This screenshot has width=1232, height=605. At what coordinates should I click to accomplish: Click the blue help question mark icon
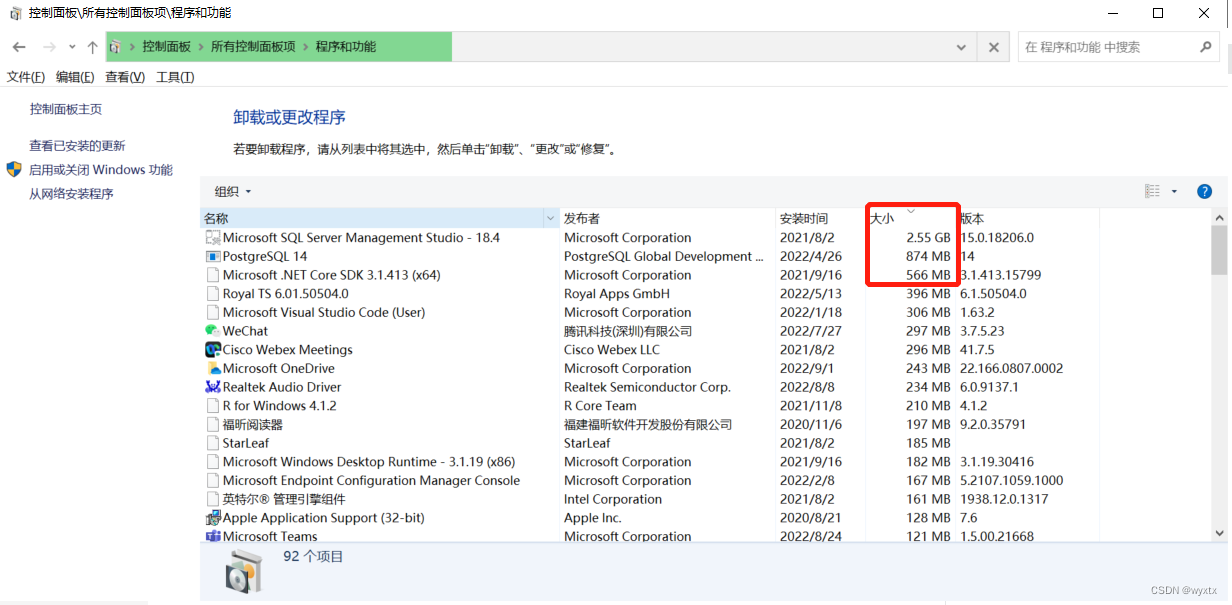tap(1205, 191)
